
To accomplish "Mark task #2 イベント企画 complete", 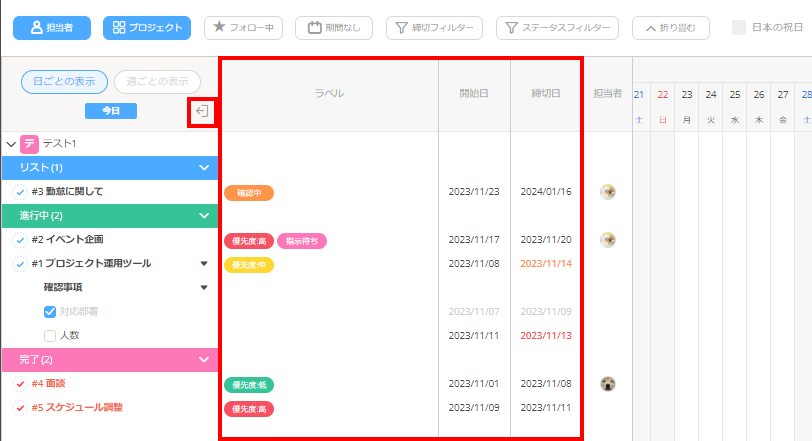I will point(20,240).
